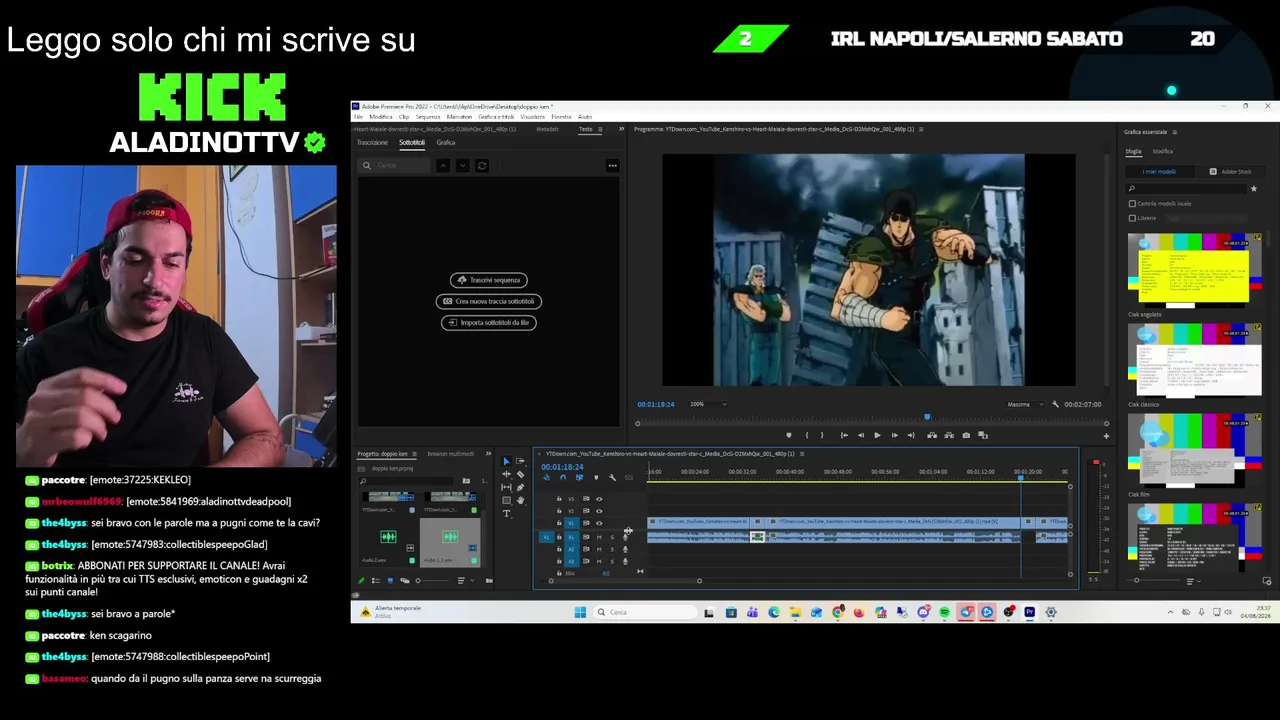Go to next search result in Testo panel
Image resolution: width=1280 pixels, height=720 pixels.
[x=462, y=165]
